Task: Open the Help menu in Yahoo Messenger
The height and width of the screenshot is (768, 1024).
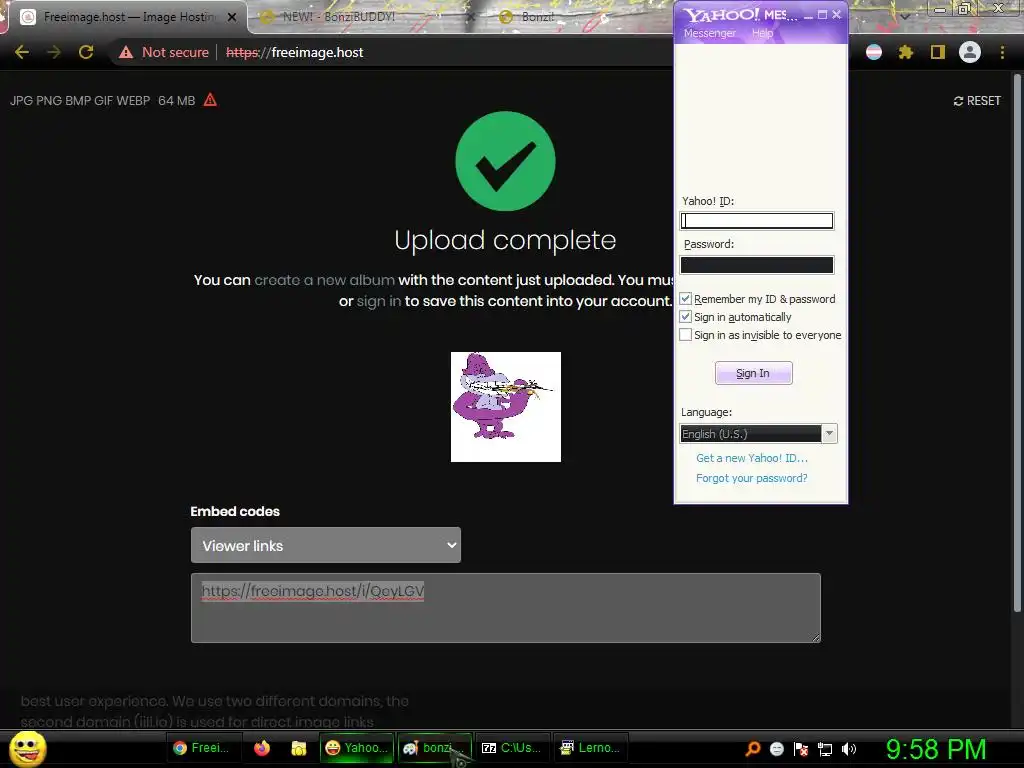Action: [x=762, y=33]
